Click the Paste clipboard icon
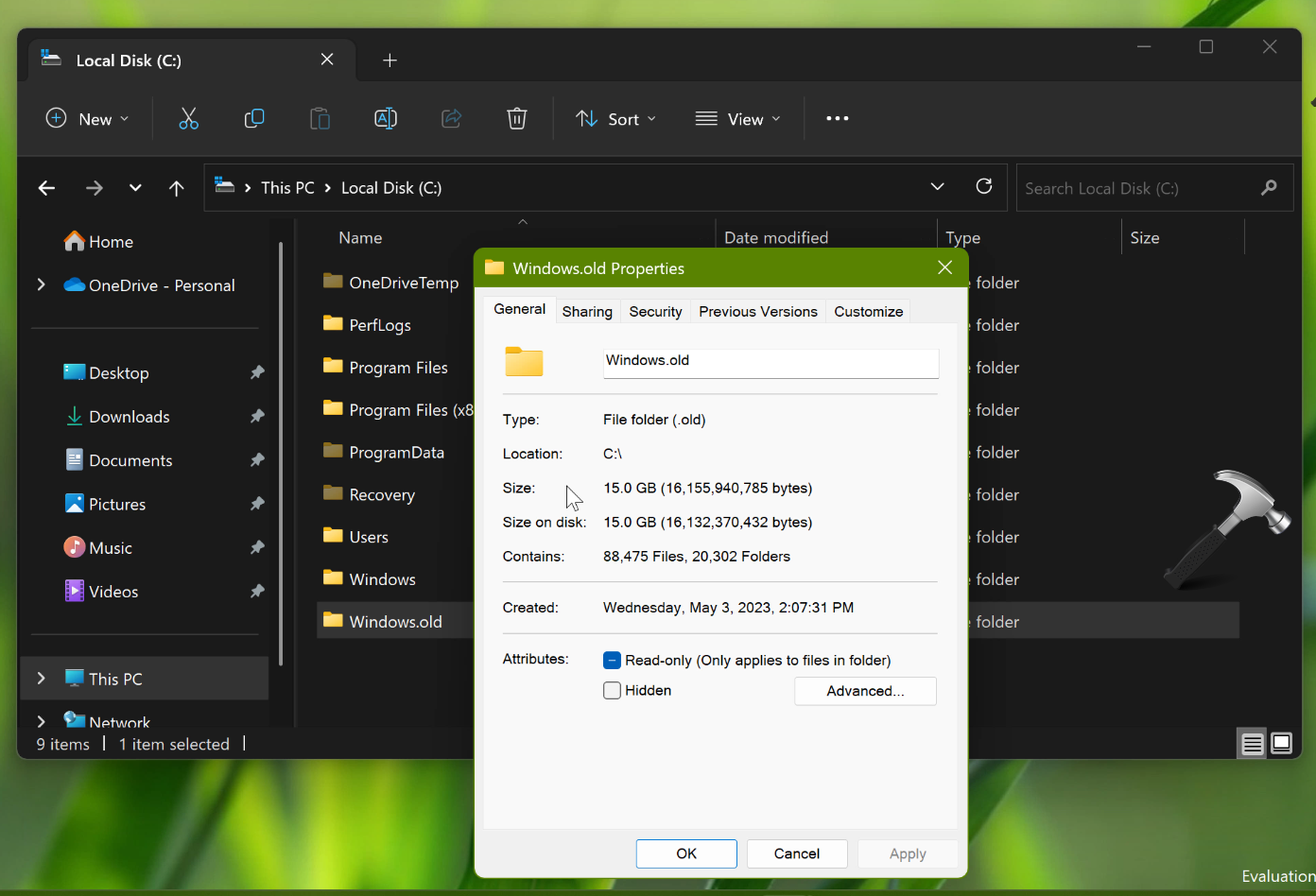 (x=320, y=118)
